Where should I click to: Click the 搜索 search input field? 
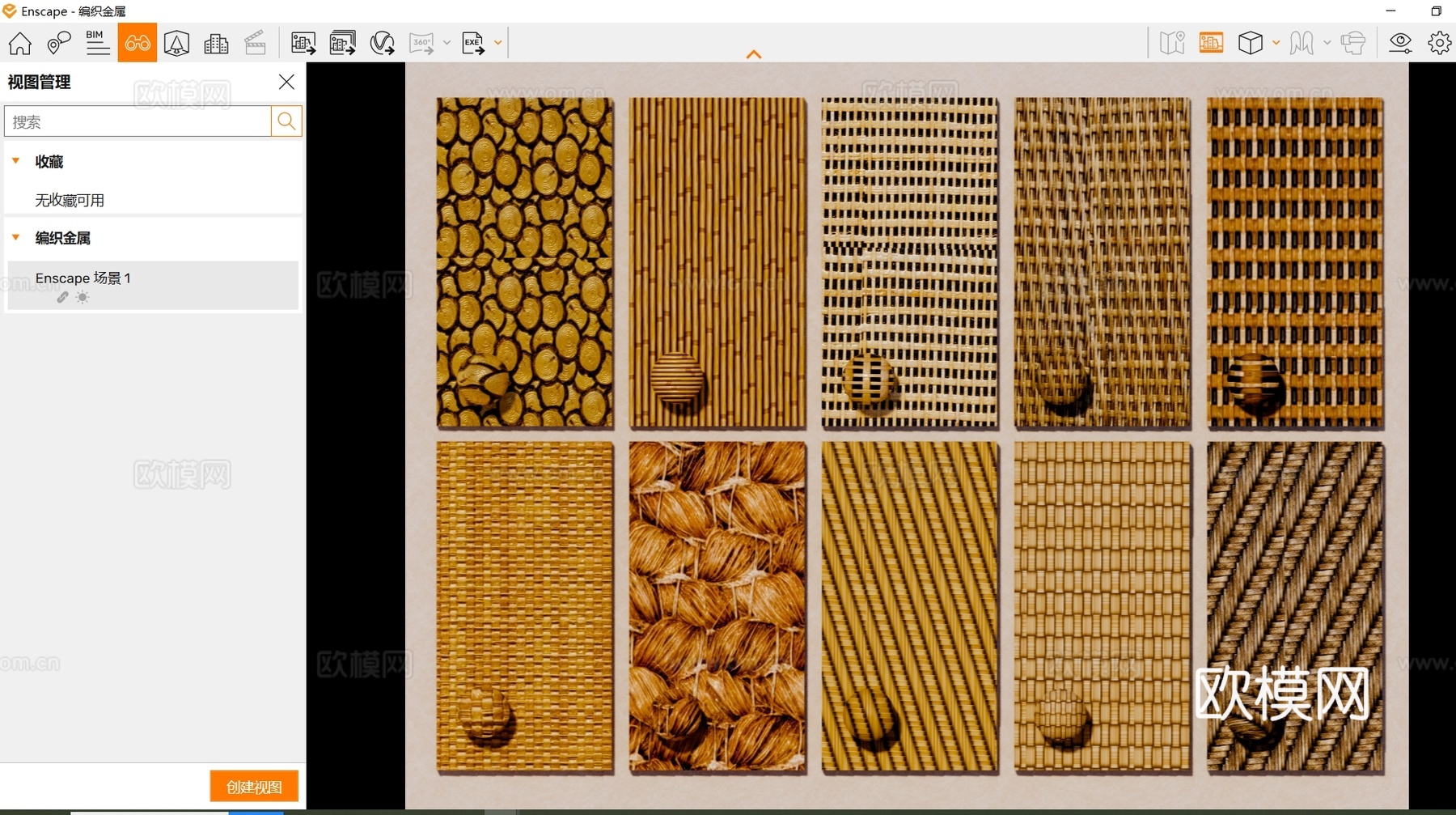tap(138, 121)
